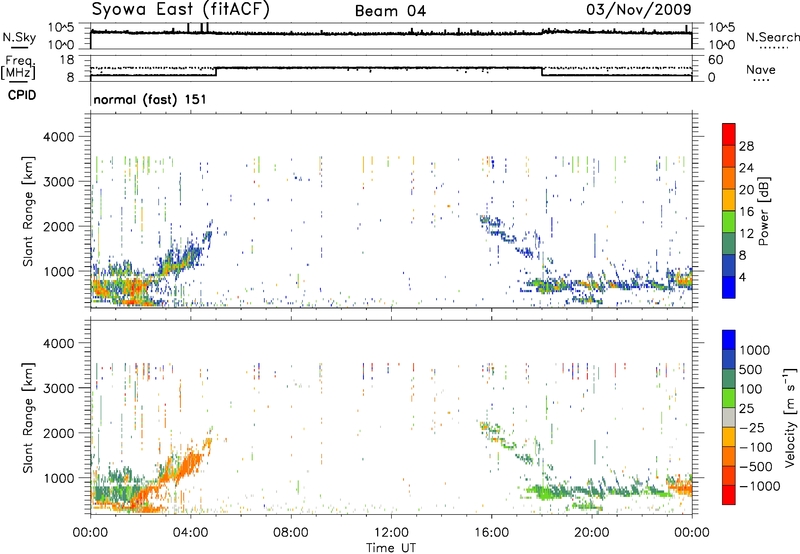Click the 'Nave' legend label
Image resolution: width=800 pixels, height=554 pixels.
pos(761,70)
